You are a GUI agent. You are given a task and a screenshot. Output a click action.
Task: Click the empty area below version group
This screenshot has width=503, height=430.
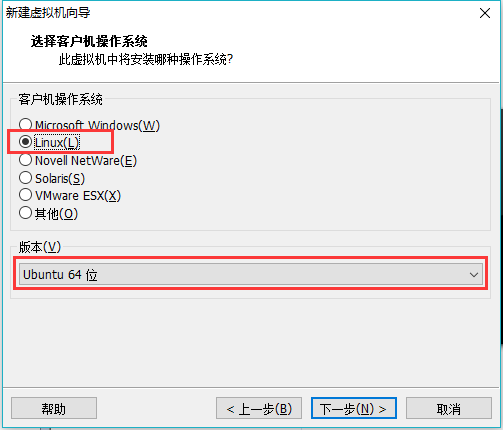coord(251,343)
